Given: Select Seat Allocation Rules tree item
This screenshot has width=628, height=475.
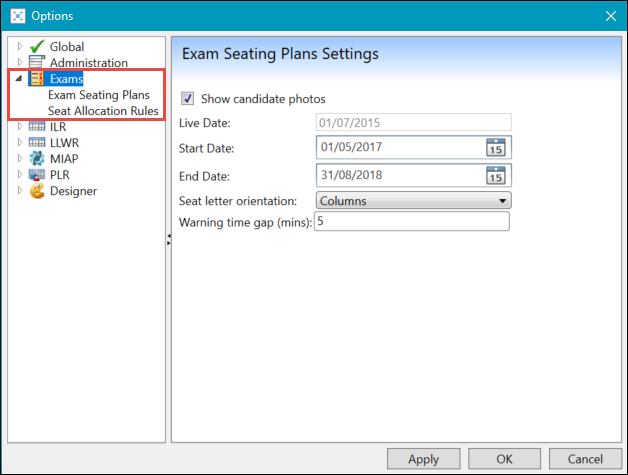Looking at the screenshot, I should (x=103, y=111).
